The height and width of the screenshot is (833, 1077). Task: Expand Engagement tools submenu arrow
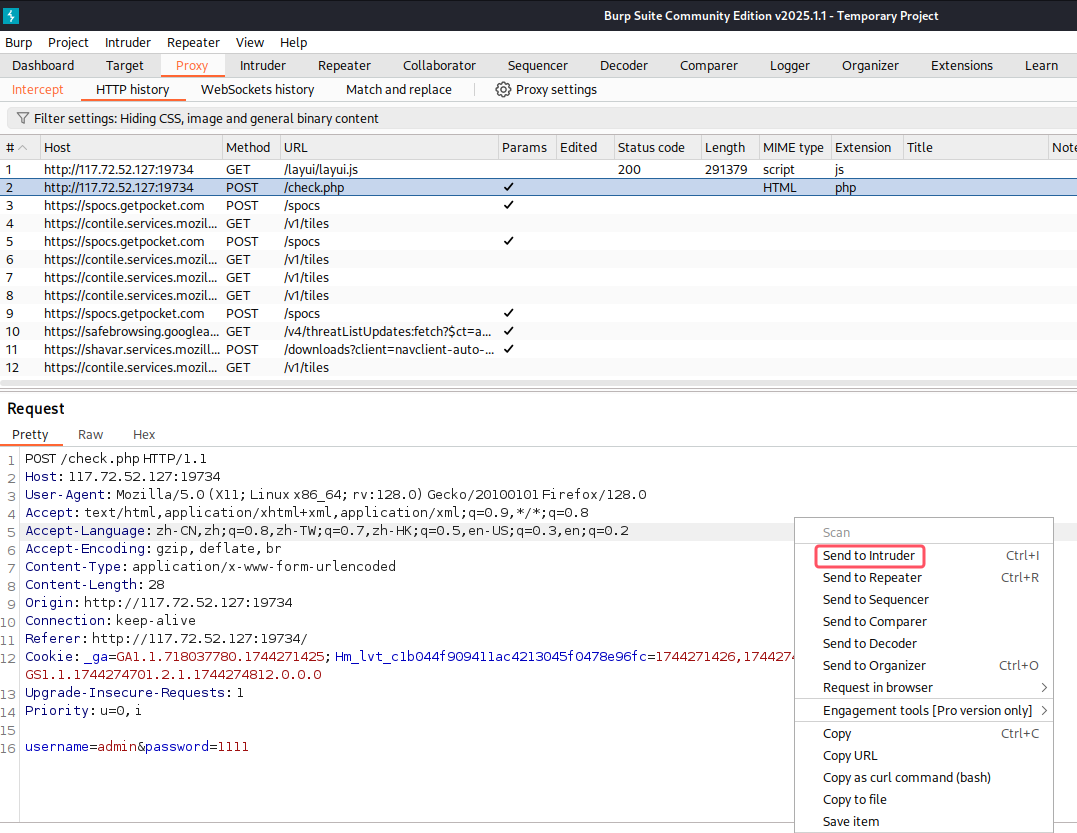[1043, 711]
